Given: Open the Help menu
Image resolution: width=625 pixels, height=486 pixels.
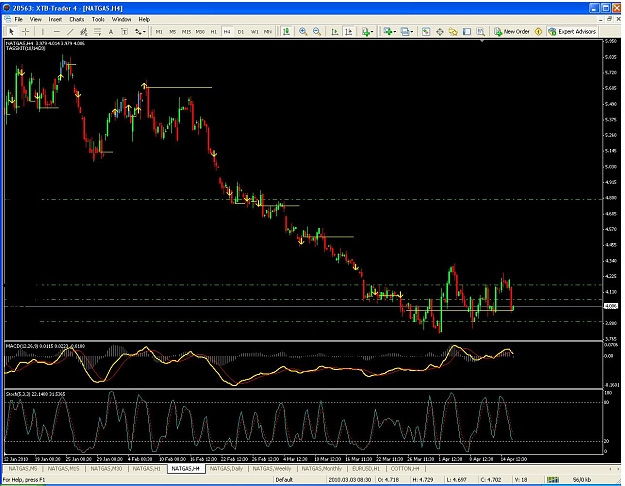Looking at the screenshot, I should coord(144,19).
